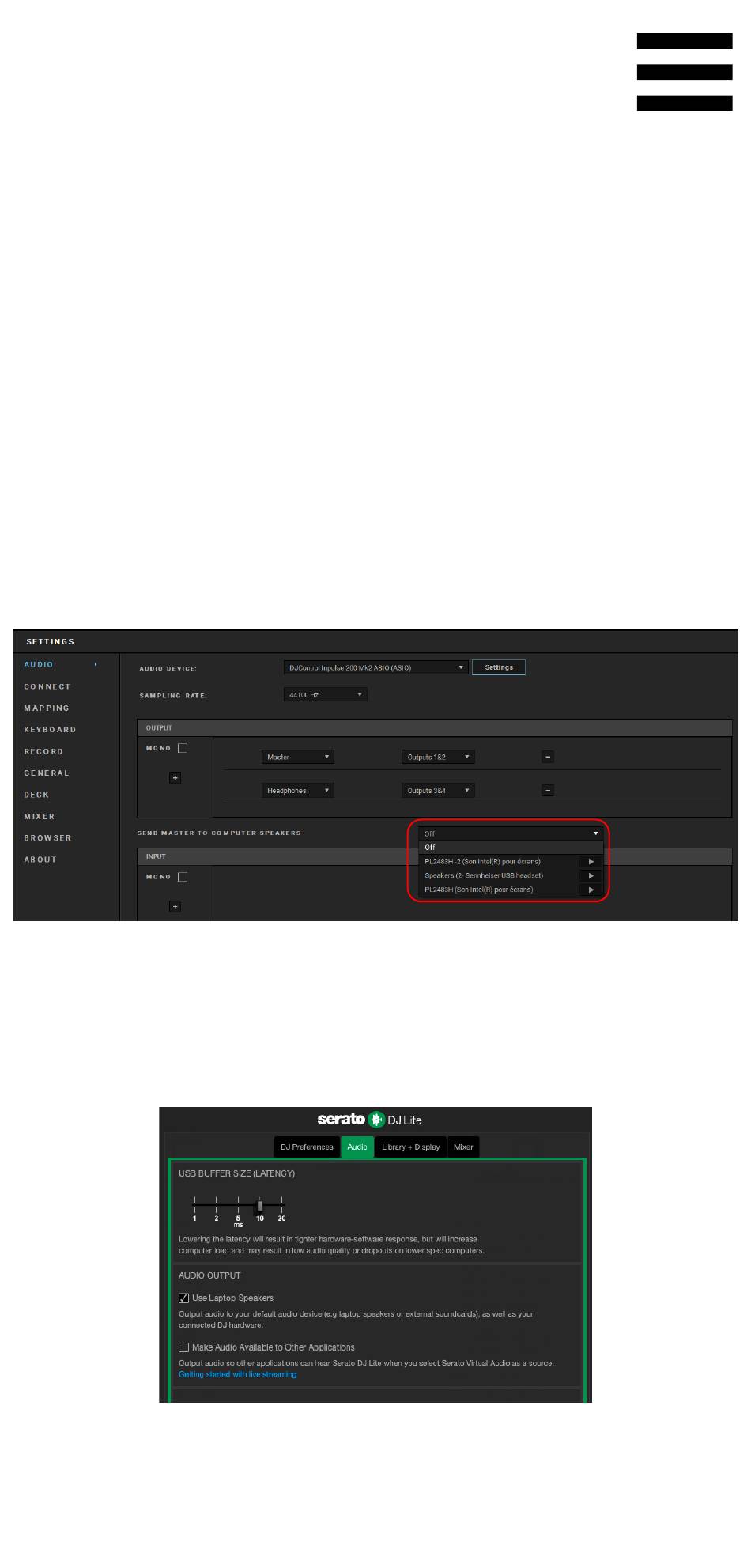
Task: Click the hamburger menu icon at top right
Action: coord(685,72)
